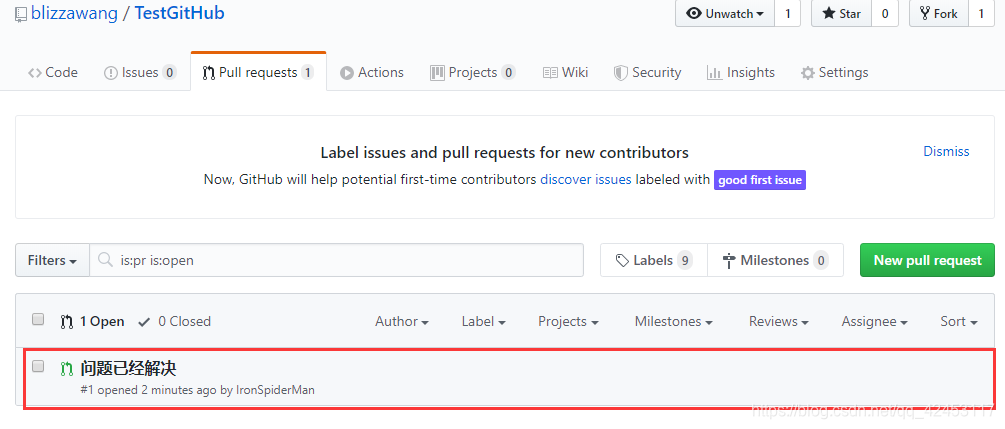The image size is (1005, 429).
Task: Click the pull request search field
Action: (345, 260)
